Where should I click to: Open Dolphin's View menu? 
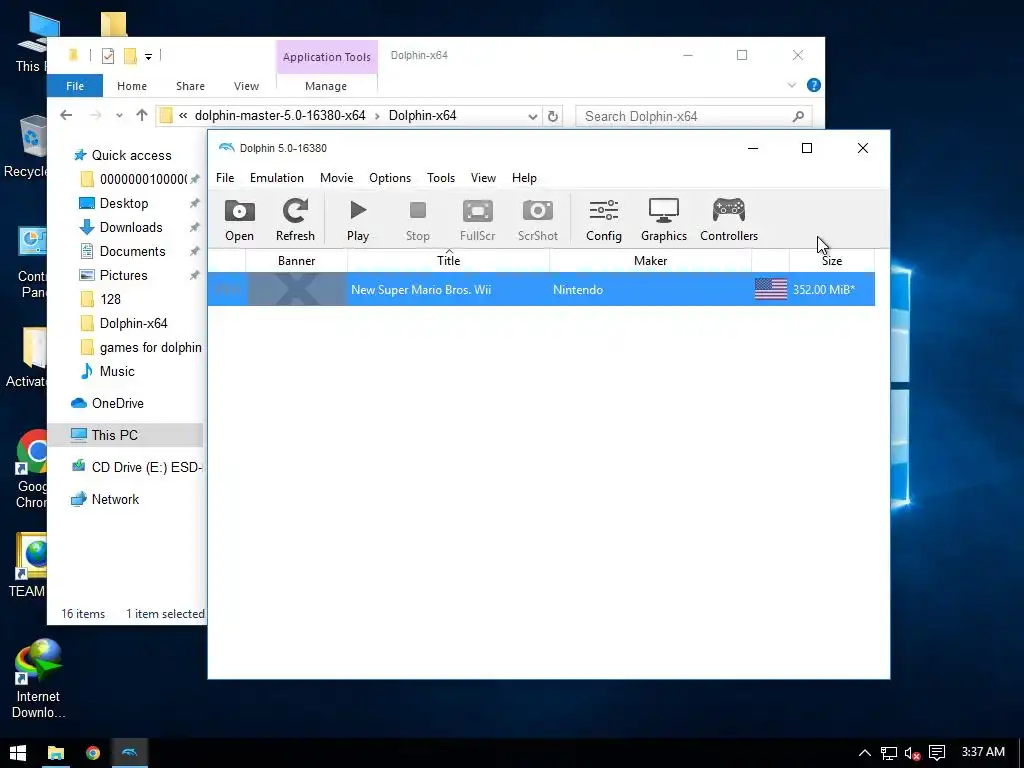[x=483, y=178]
